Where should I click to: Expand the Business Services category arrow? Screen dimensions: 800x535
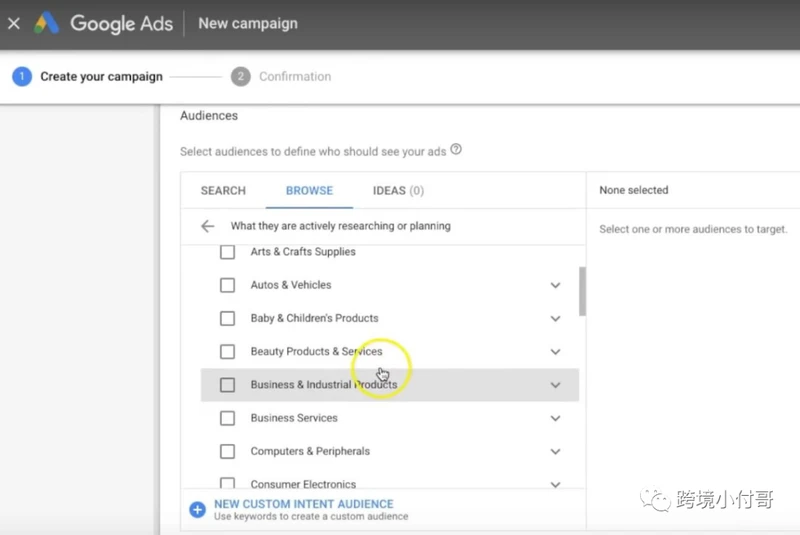(555, 418)
